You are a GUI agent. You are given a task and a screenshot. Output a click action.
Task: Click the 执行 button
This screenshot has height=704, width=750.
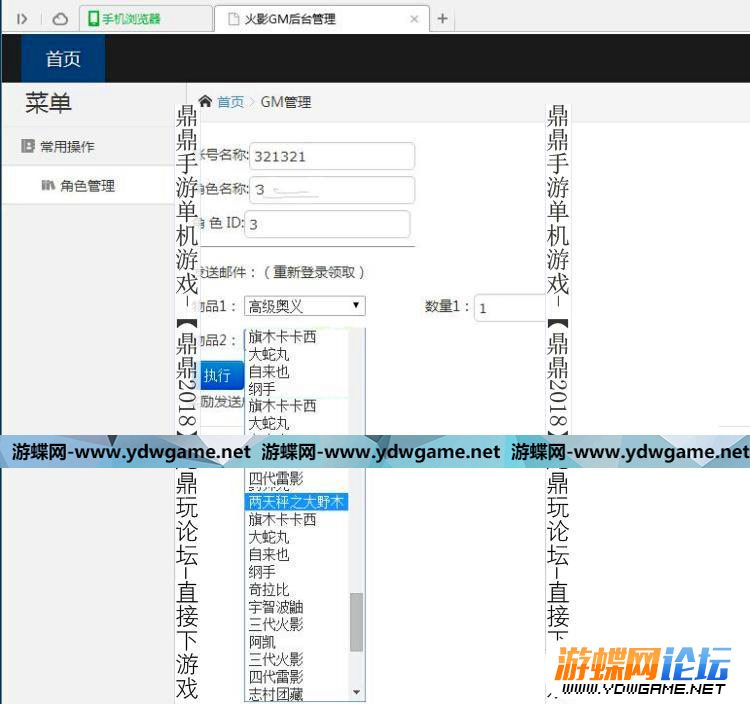(221, 375)
